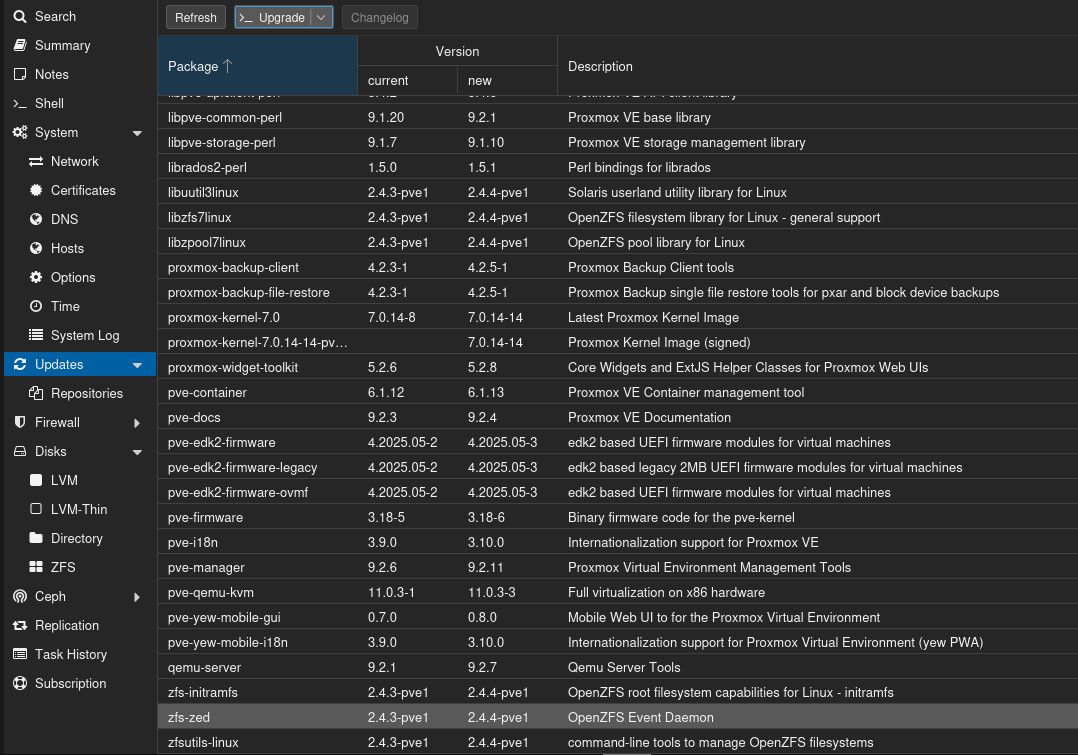The height and width of the screenshot is (755, 1078).
Task: Select the pve-qemu-kvm package row
Action: tap(617, 592)
